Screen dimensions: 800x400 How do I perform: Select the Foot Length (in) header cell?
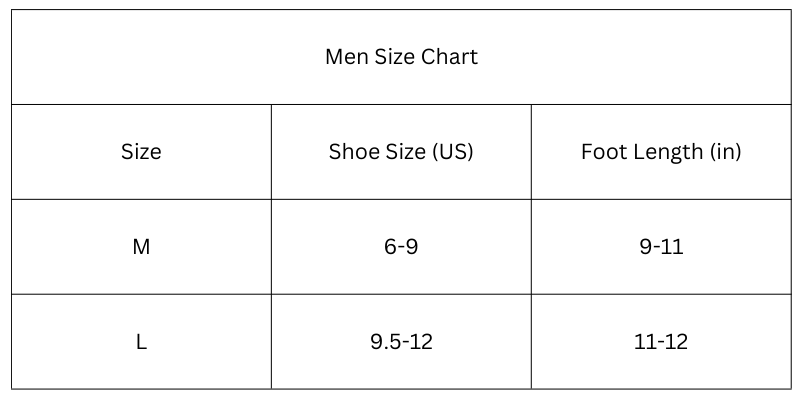(x=661, y=152)
